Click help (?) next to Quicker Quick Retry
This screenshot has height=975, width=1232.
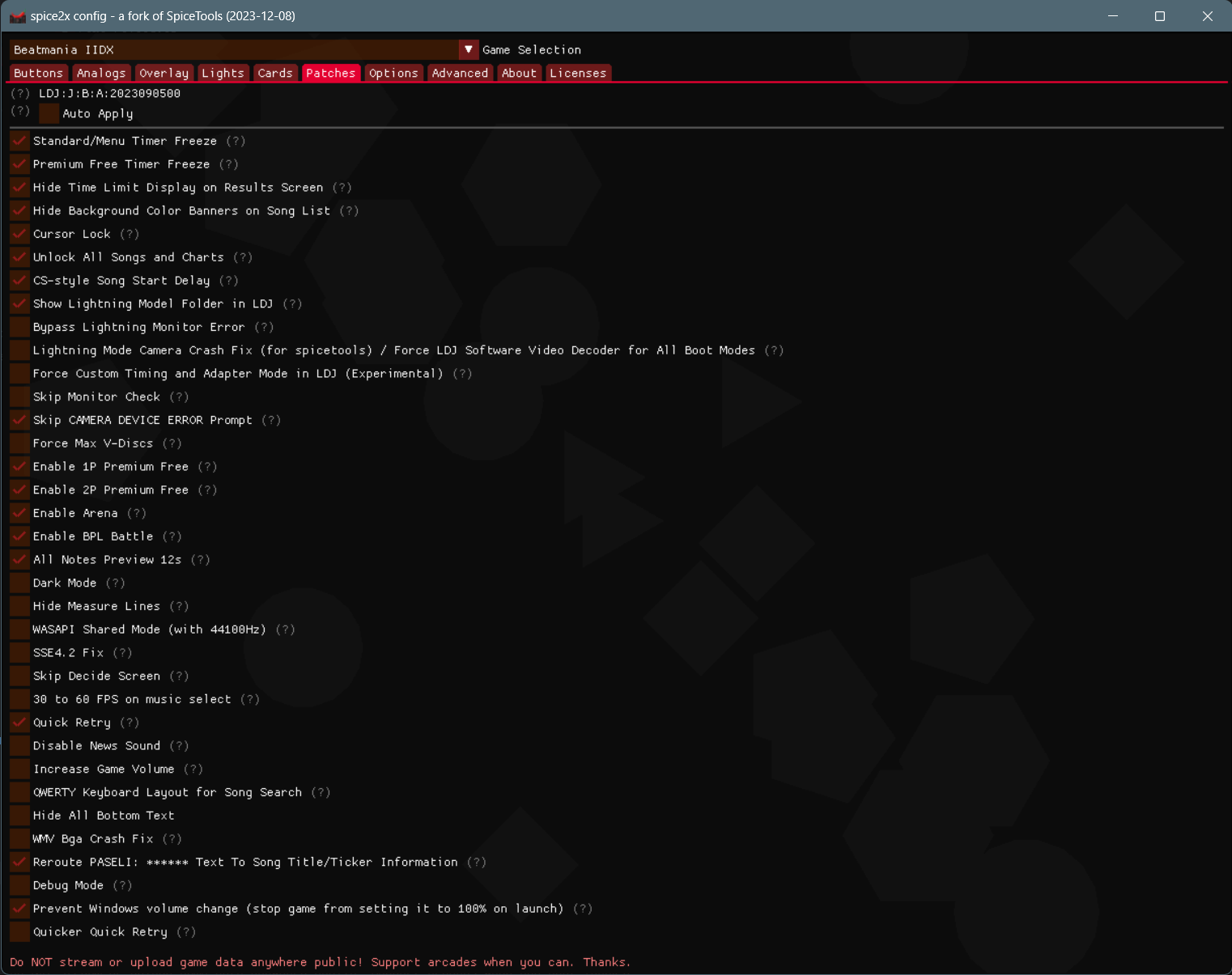(x=186, y=932)
